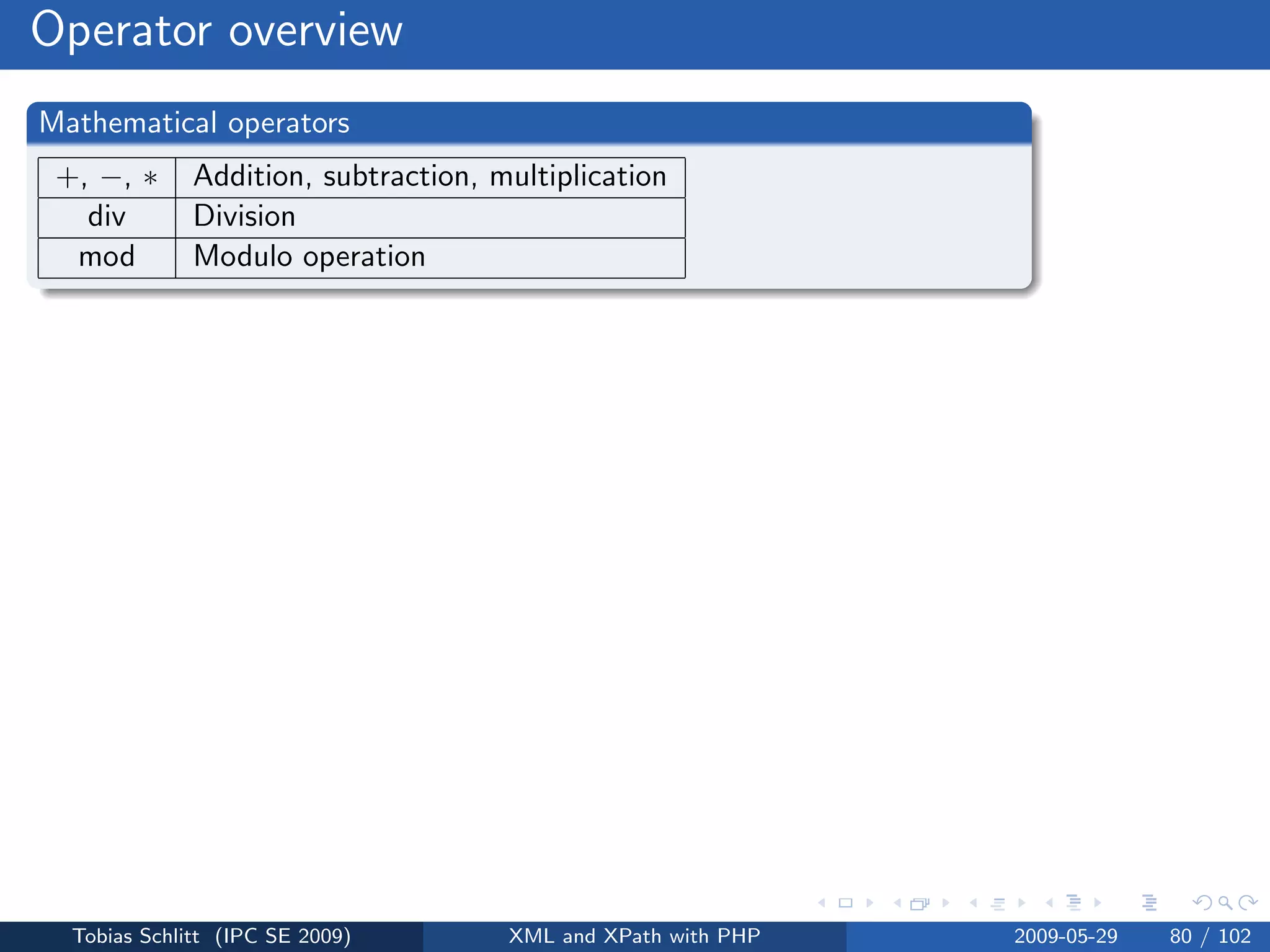Go to previous frame using left arrow
This screenshot has height=952, width=1270.
pyautogui.click(x=897, y=903)
